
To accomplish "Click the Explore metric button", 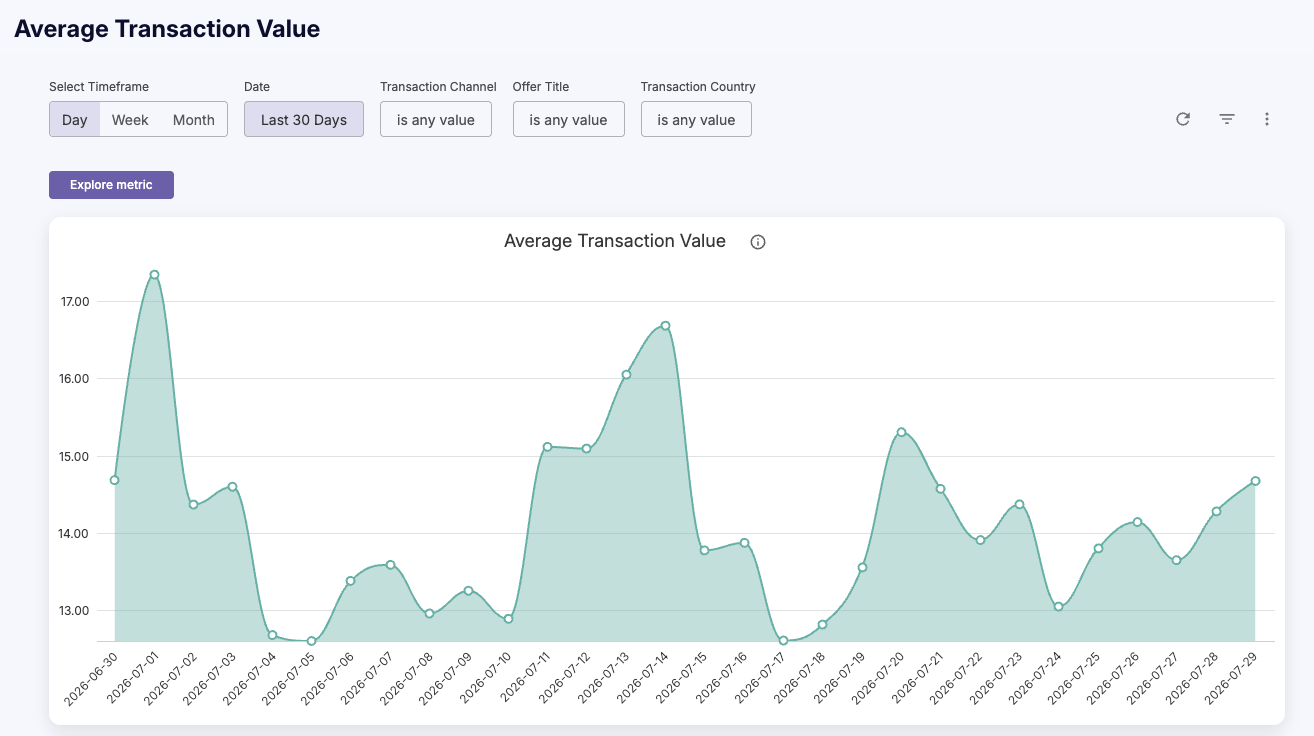I will 111,185.
